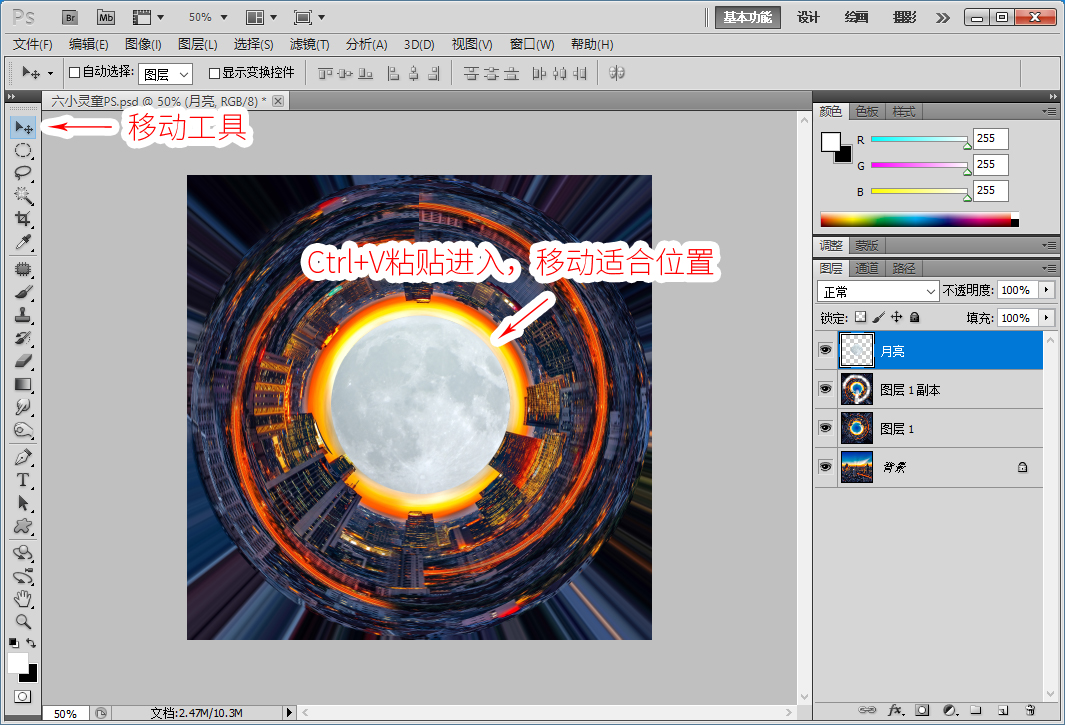1065x725 pixels.
Task: Hide the 图层 1 layer
Action: pos(825,427)
